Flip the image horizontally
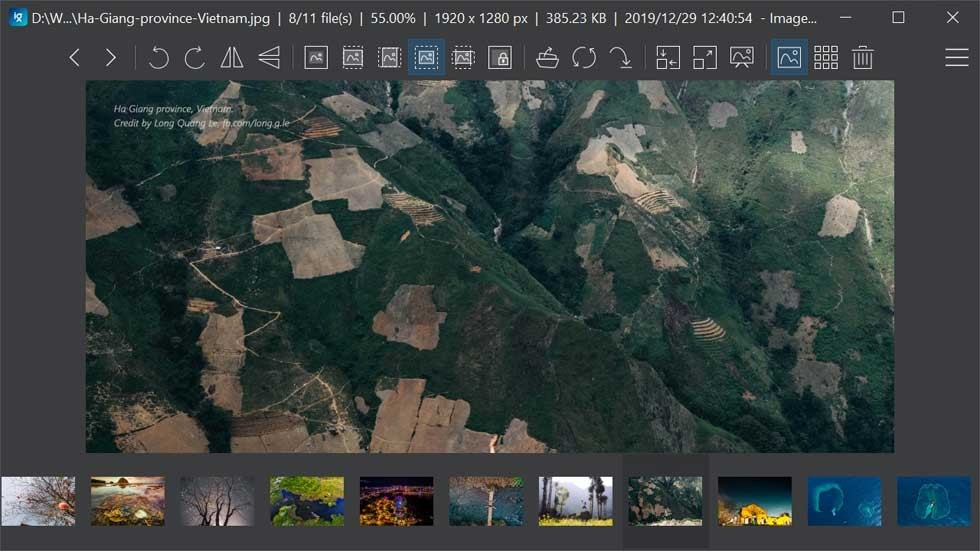Screen dimensions: 980x551 pyautogui.click(x=232, y=58)
